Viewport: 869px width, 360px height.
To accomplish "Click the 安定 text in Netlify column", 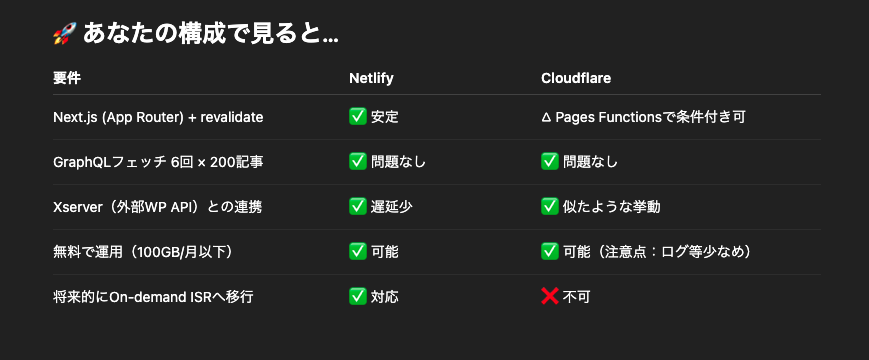I will coord(385,117).
